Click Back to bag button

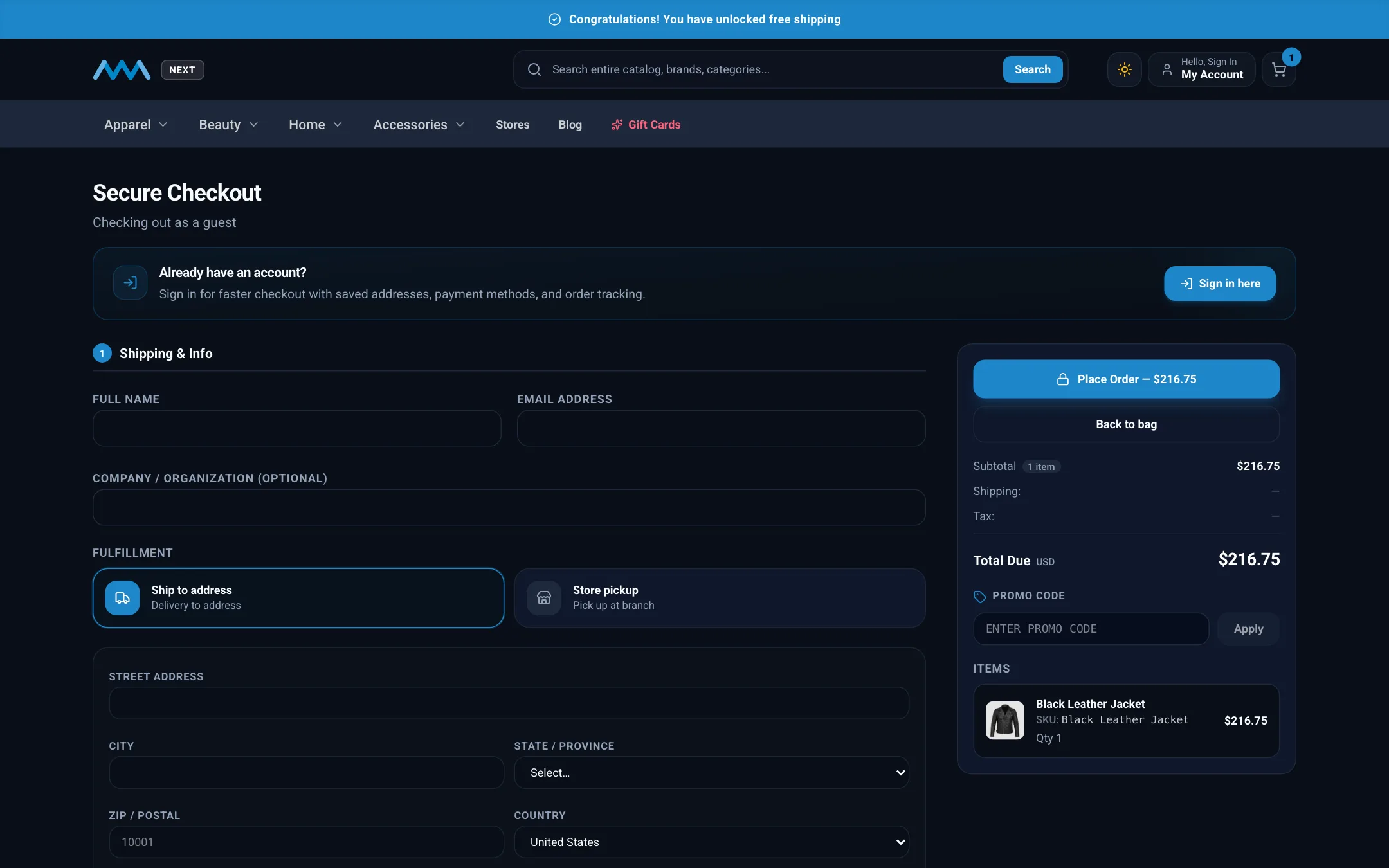1126,424
